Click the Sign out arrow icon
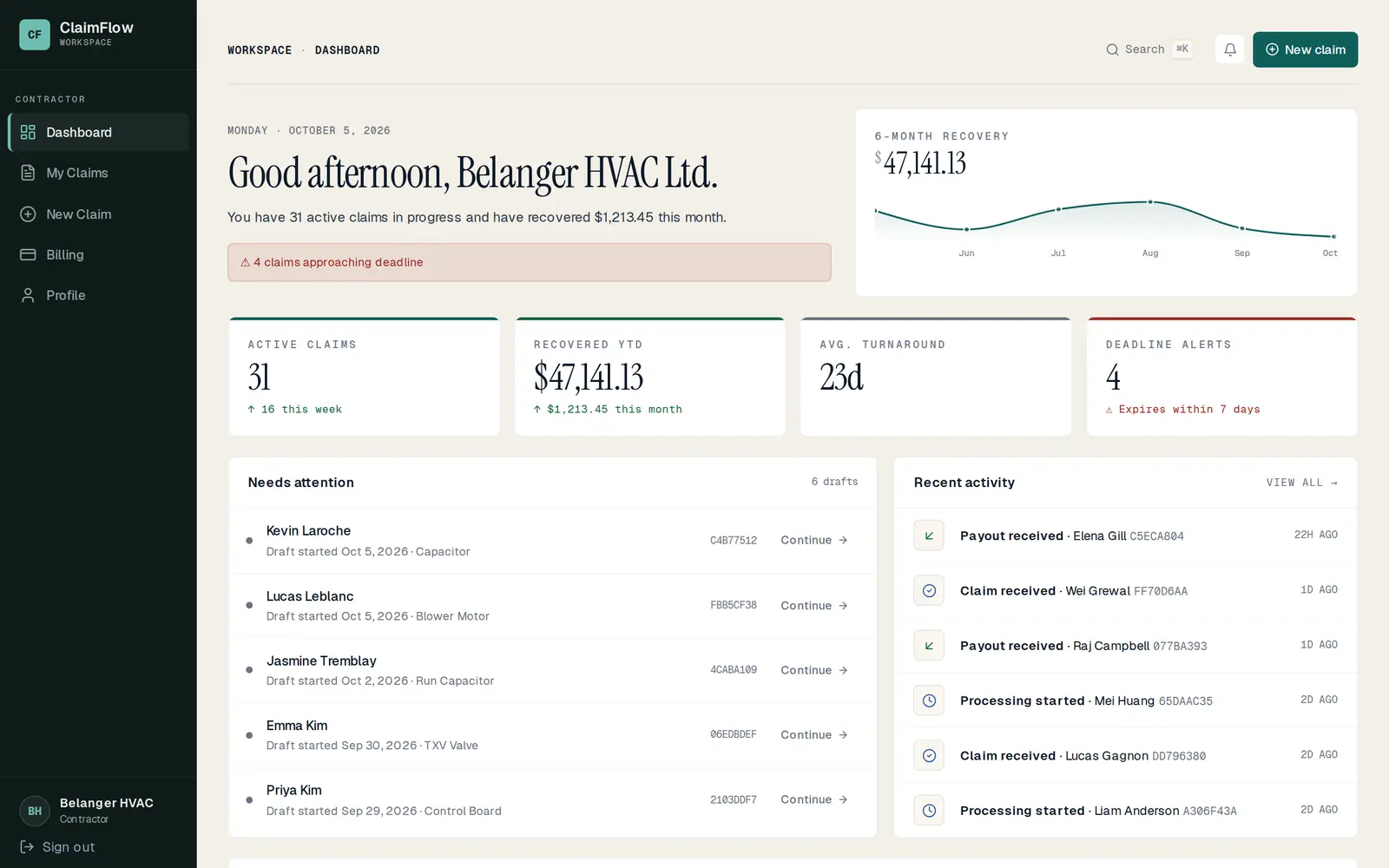 (27, 846)
